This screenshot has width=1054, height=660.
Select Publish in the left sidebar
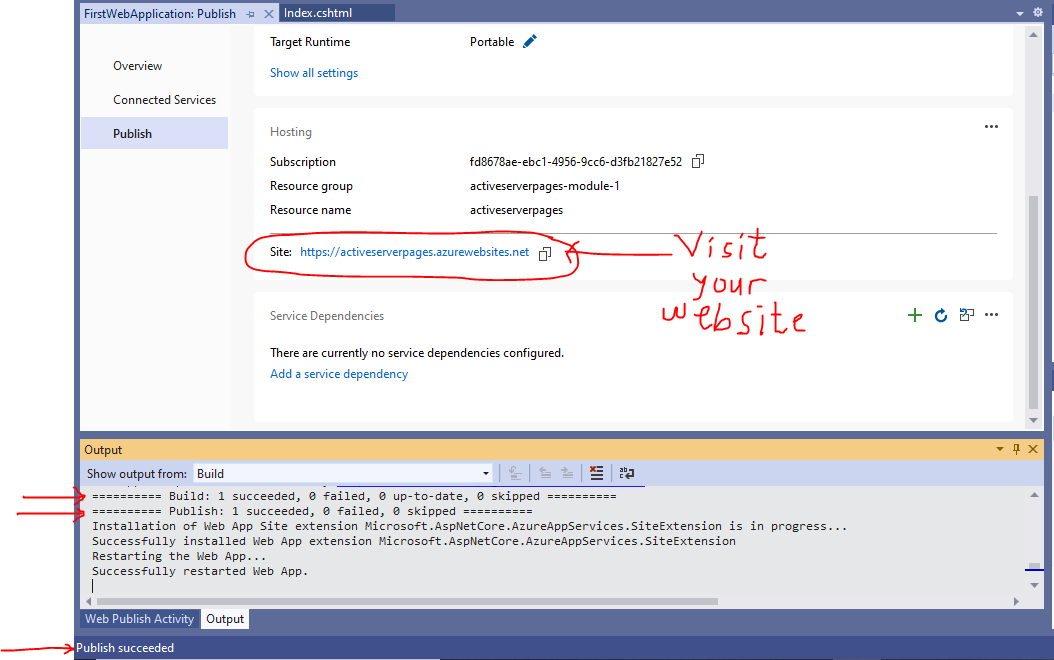point(155,133)
